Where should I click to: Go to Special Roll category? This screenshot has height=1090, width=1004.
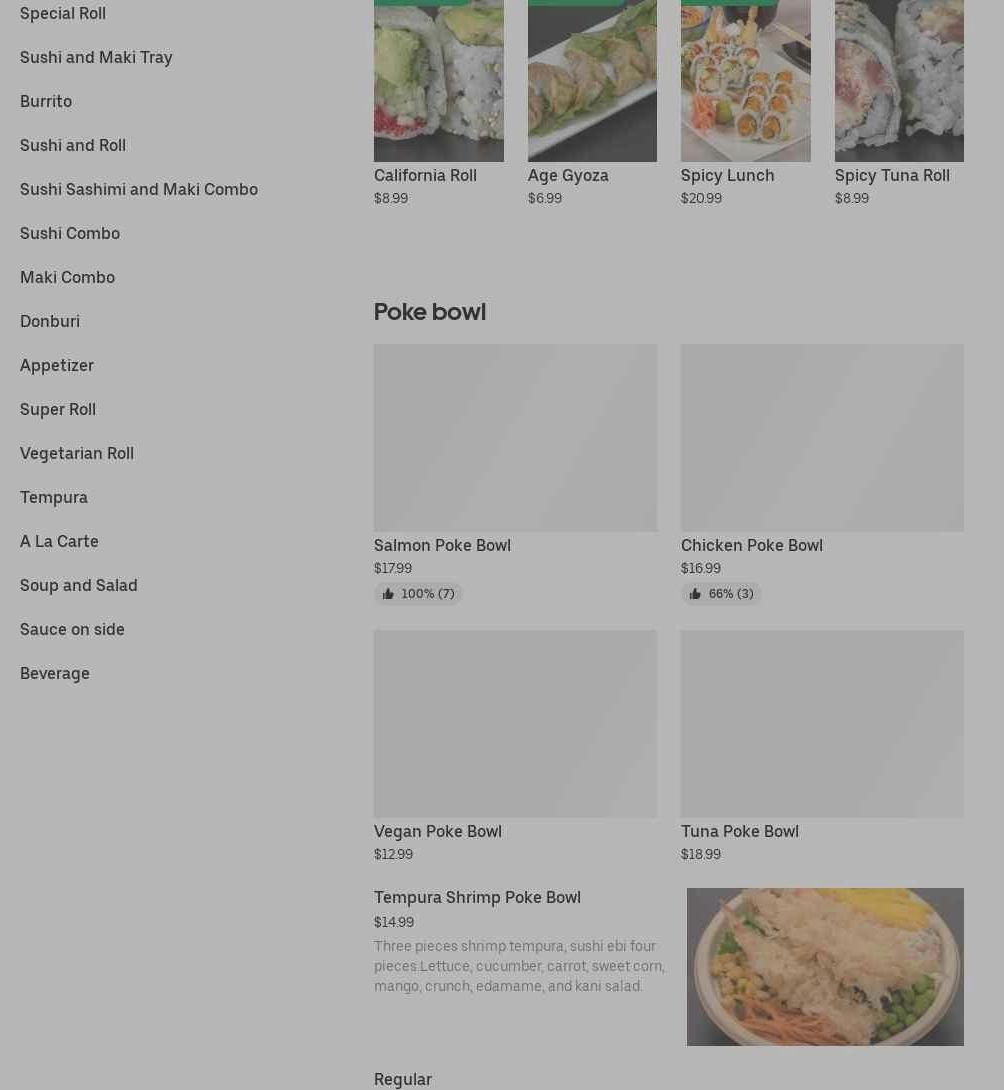tap(63, 13)
